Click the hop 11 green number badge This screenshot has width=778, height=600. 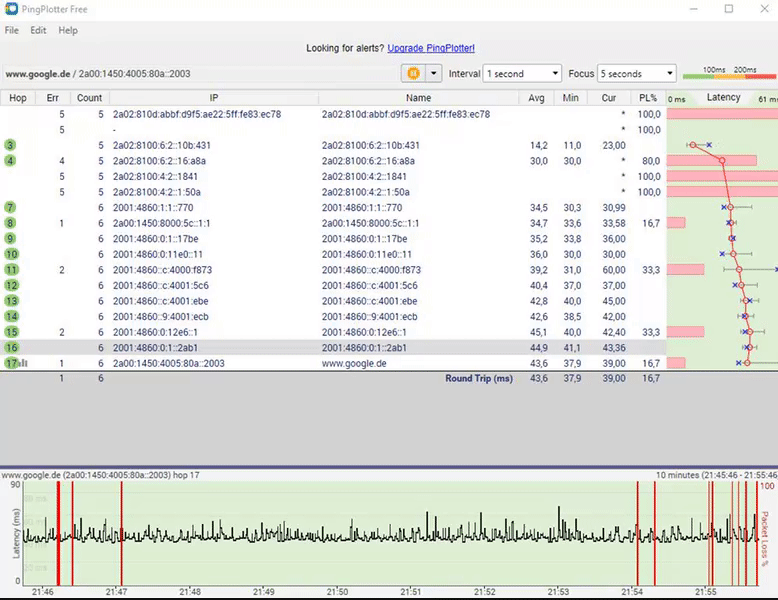click(12, 270)
